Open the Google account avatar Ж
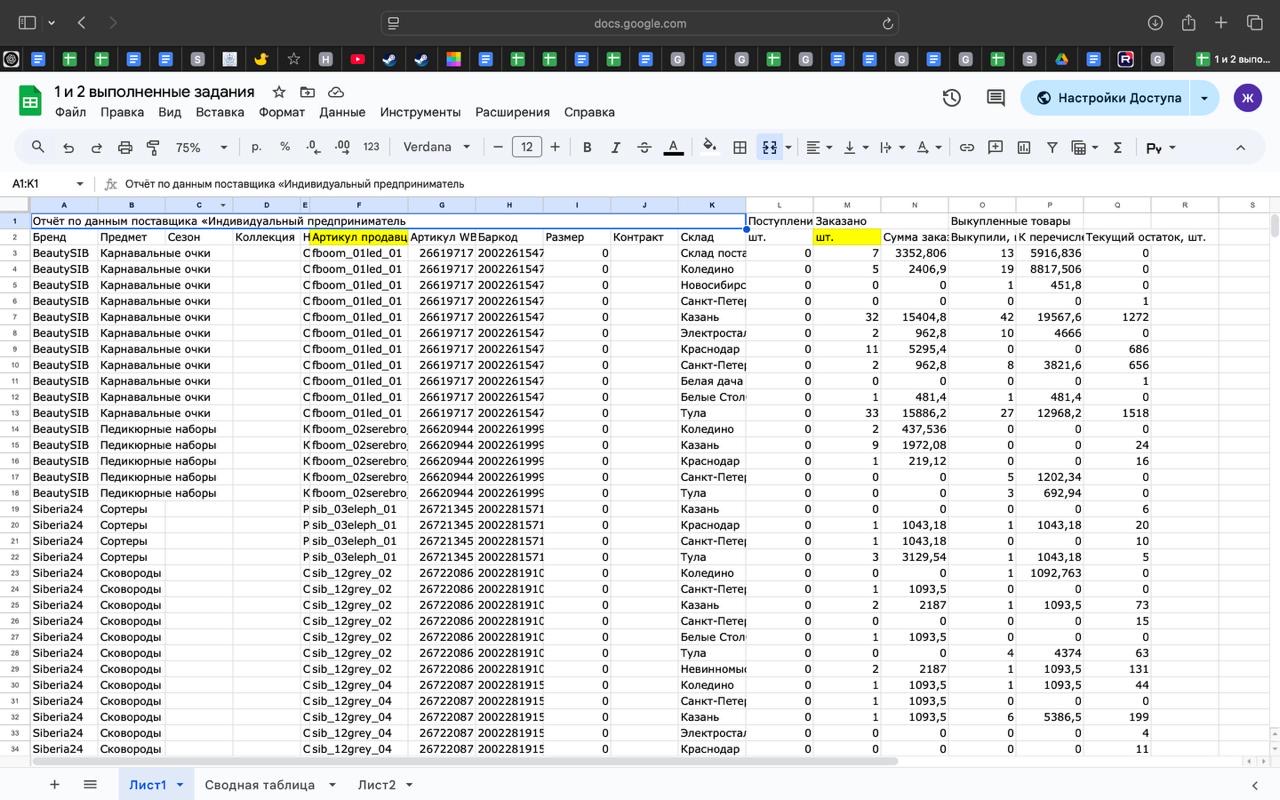 pos(1247,98)
